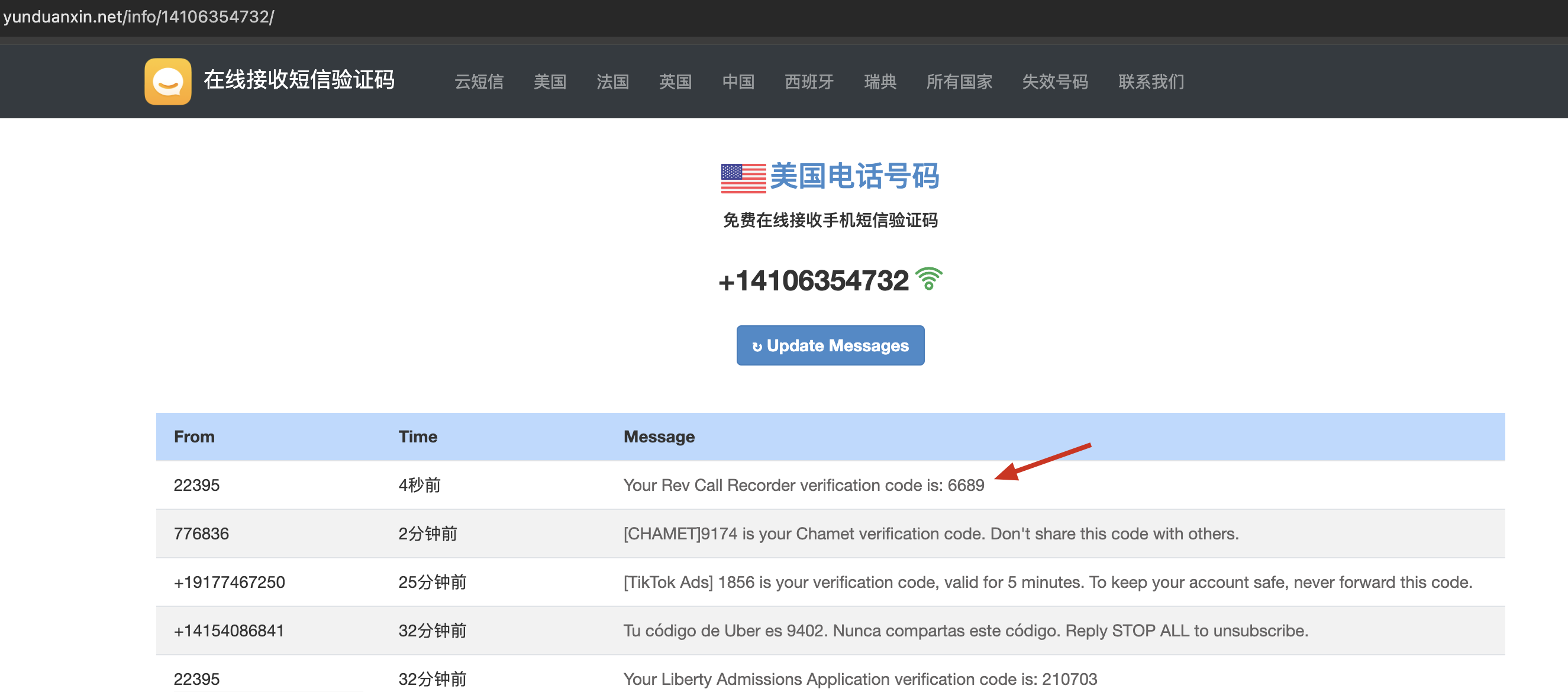Open the 云短信 menu item
The image size is (1568, 692).
click(x=479, y=82)
